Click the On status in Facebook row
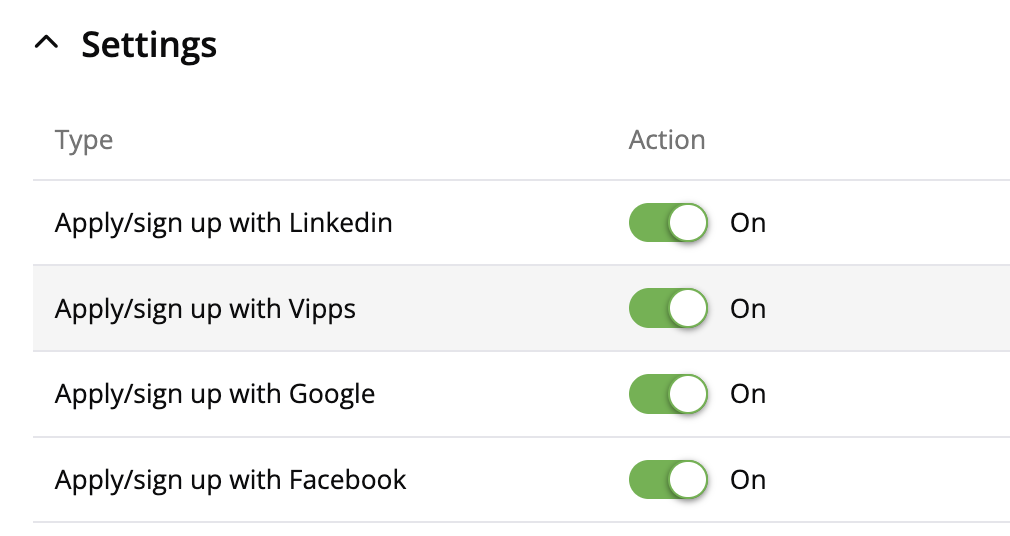This screenshot has width=1010, height=536. (x=748, y=480)
